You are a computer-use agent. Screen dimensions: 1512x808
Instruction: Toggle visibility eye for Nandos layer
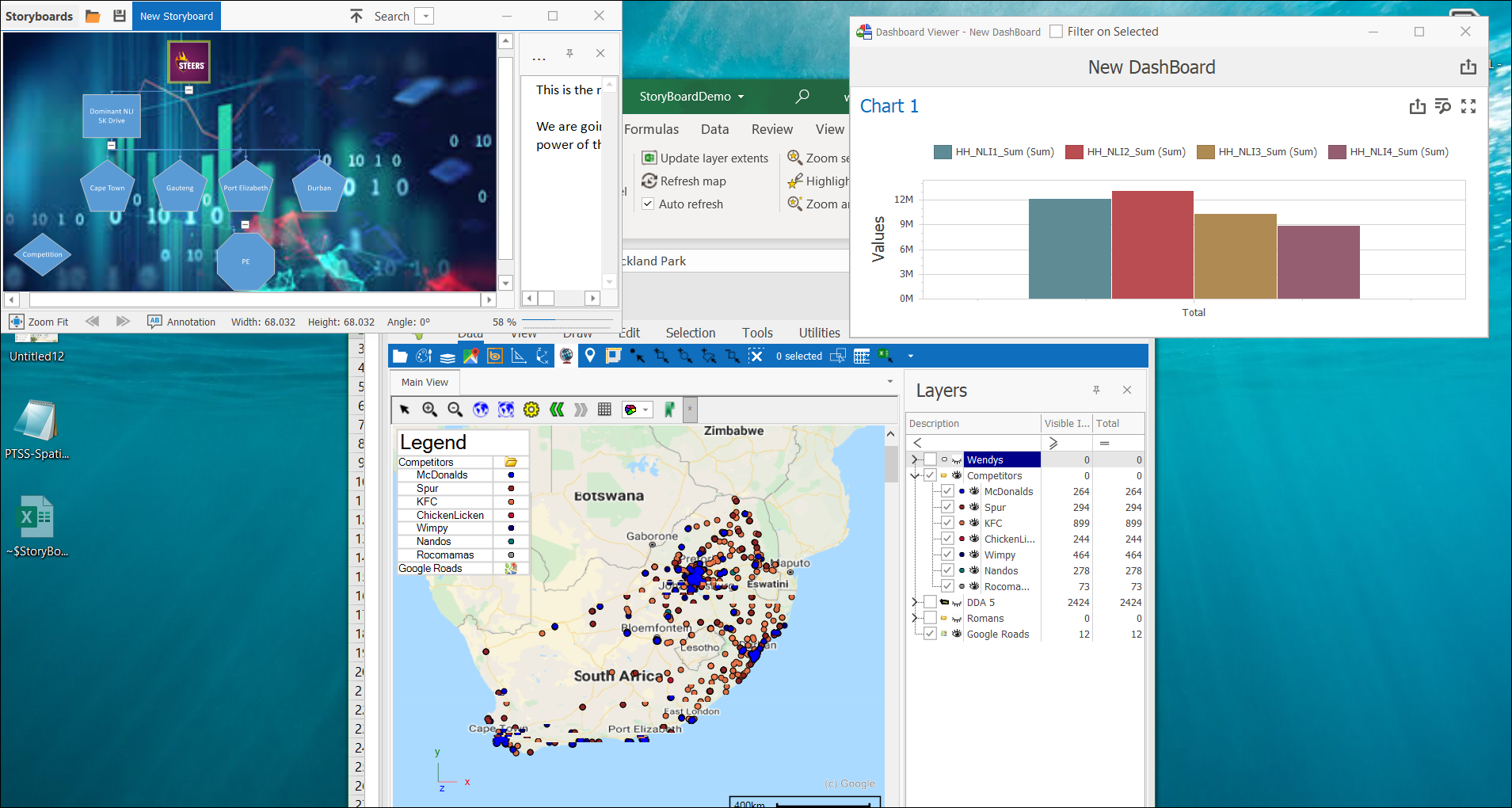974,570
